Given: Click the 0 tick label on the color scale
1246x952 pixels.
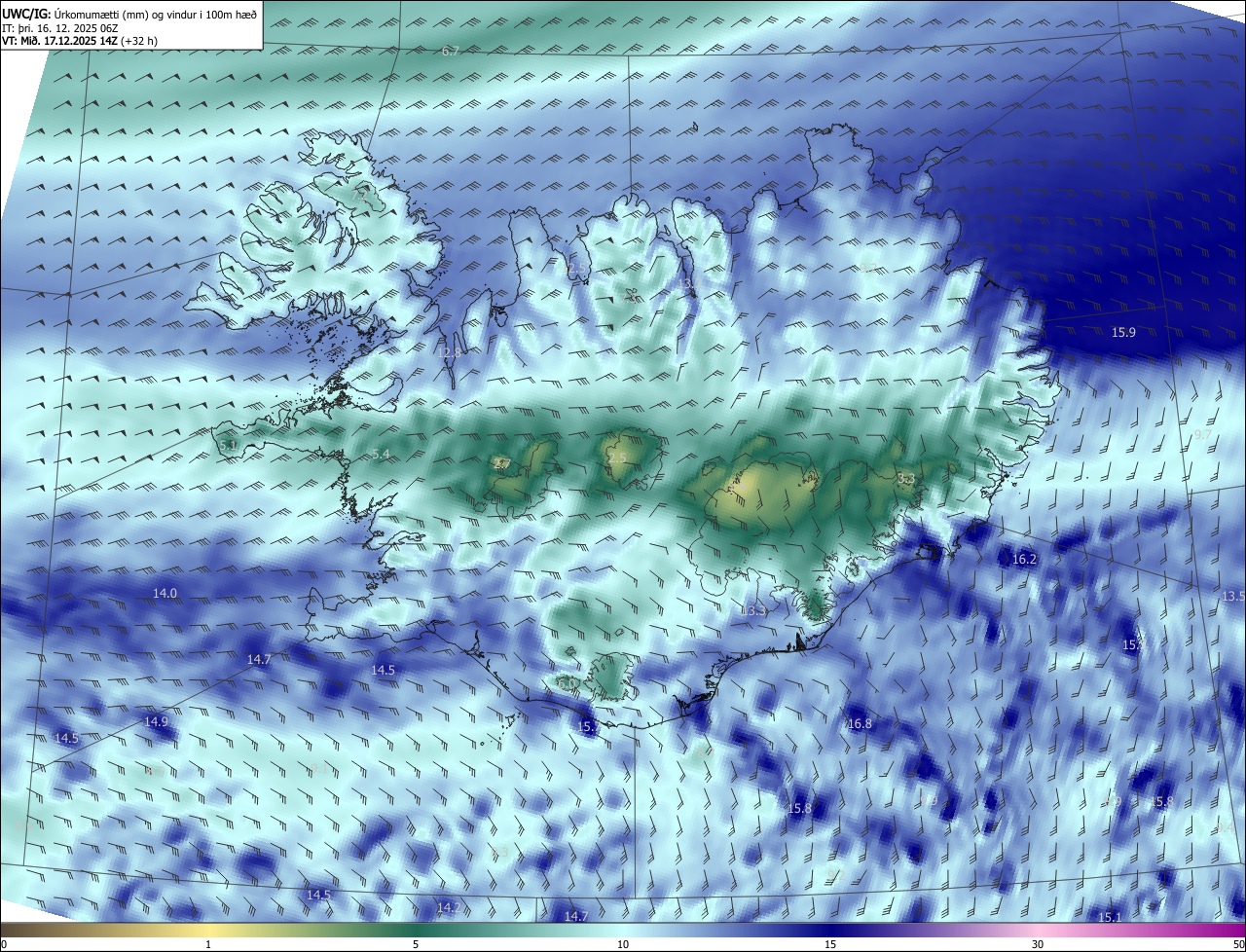Looking at the screenshot, I should [3, 945].
